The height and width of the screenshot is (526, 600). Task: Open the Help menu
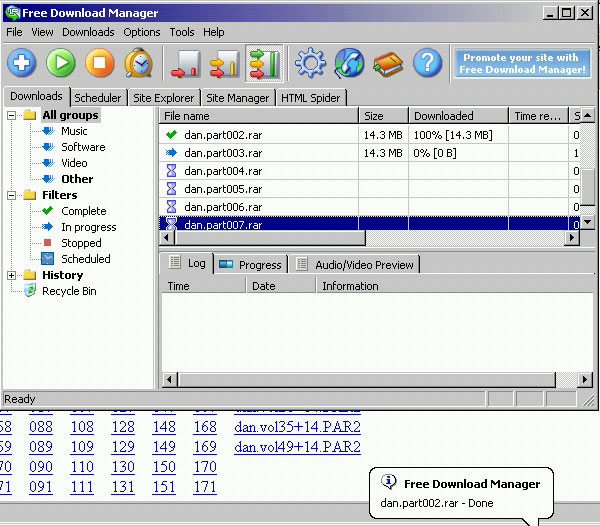214,32
